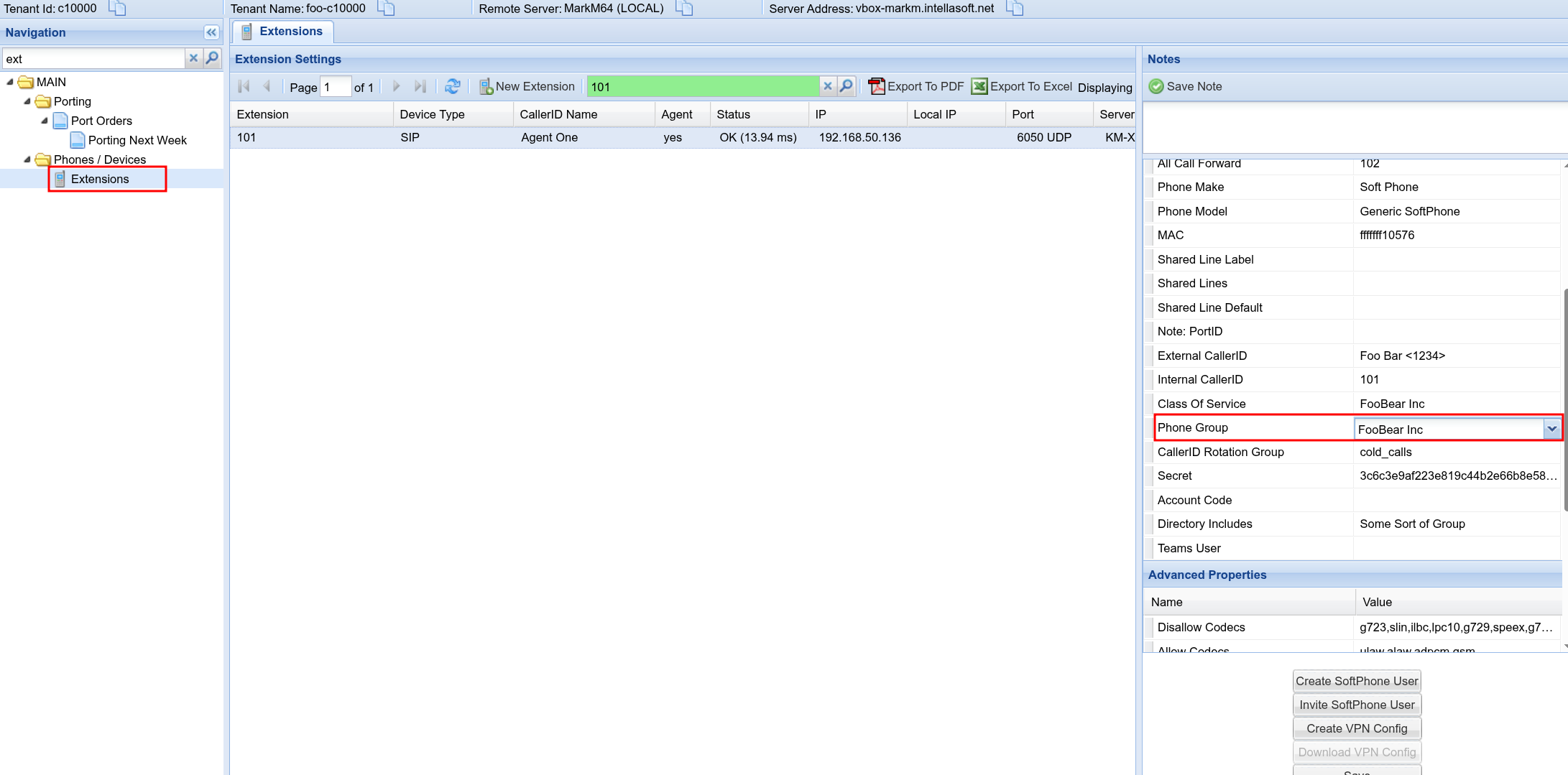
Task: Collapse the MAIN tree node
Action: point(10,82)
